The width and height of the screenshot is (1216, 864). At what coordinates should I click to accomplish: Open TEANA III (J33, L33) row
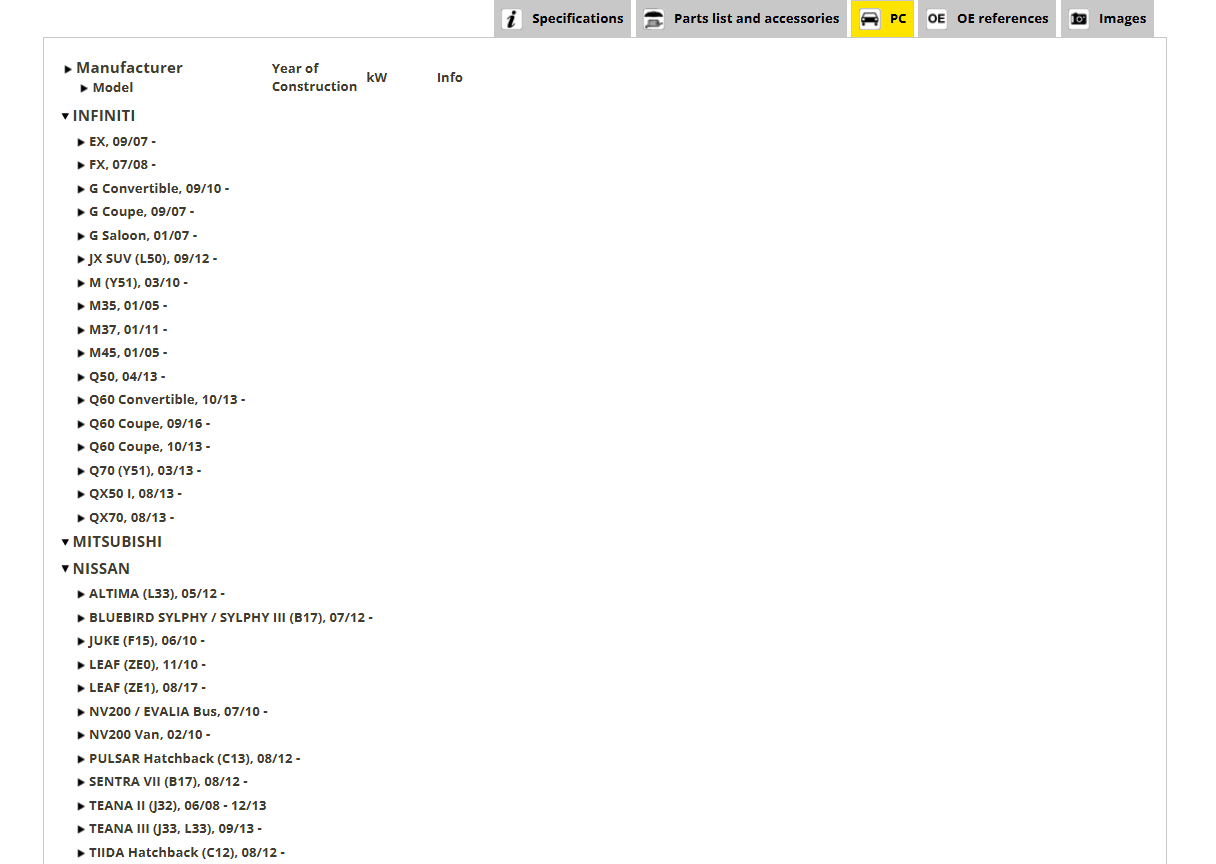coord(175,828)
